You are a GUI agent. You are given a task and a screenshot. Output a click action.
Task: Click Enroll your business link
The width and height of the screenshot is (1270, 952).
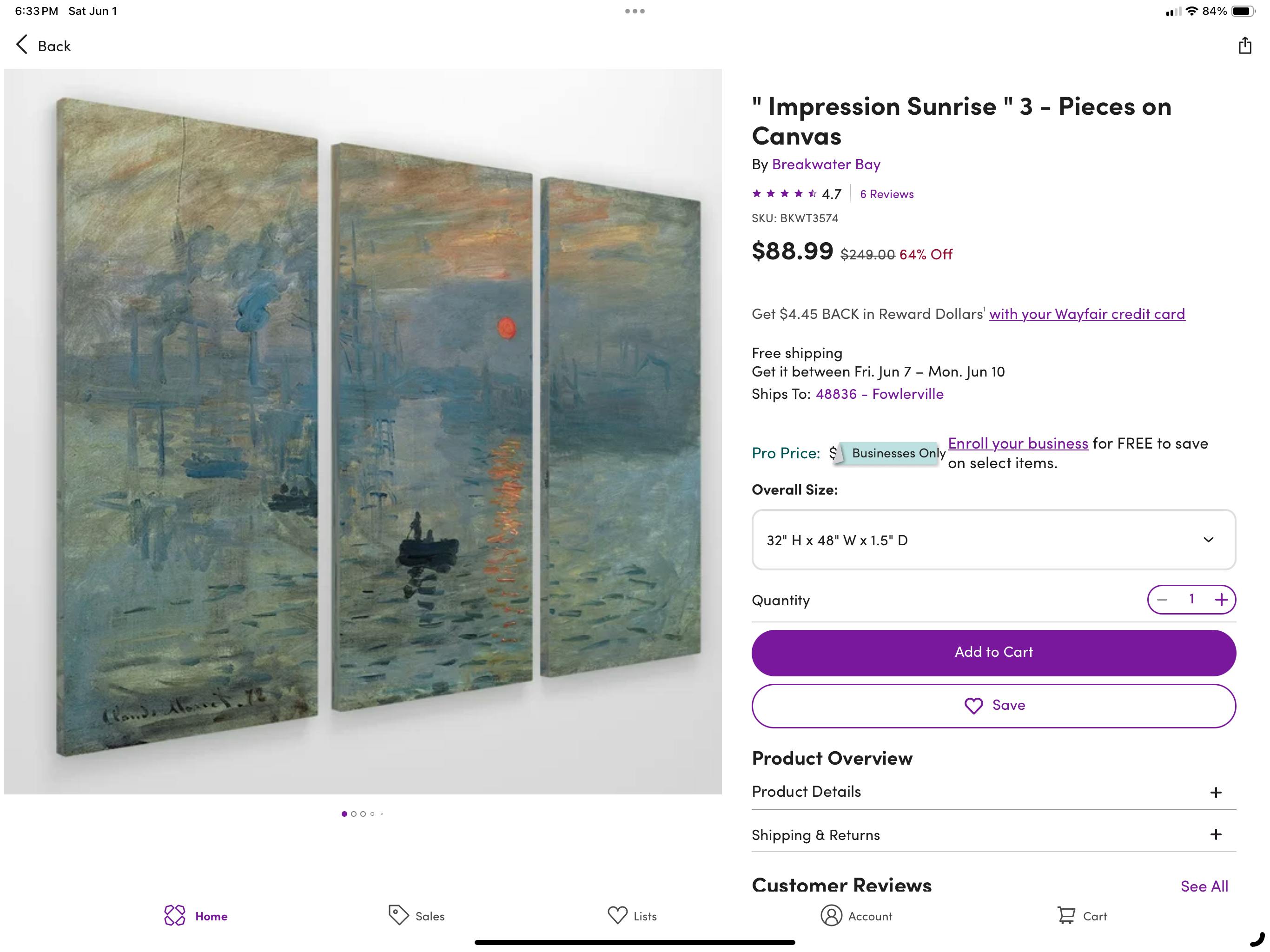click(x=1018, y=443)
